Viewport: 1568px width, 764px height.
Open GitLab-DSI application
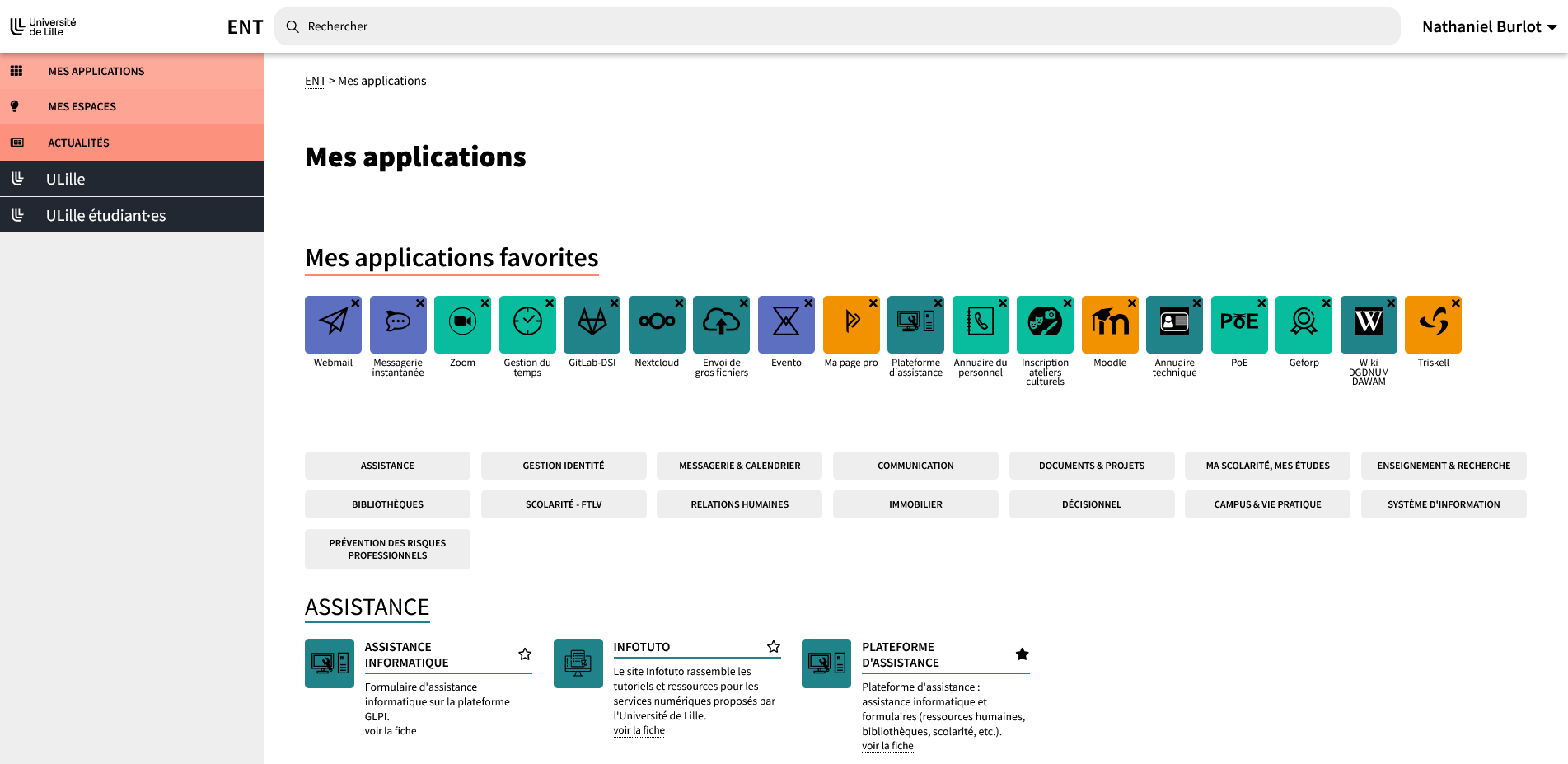click(x=592, y=325)
